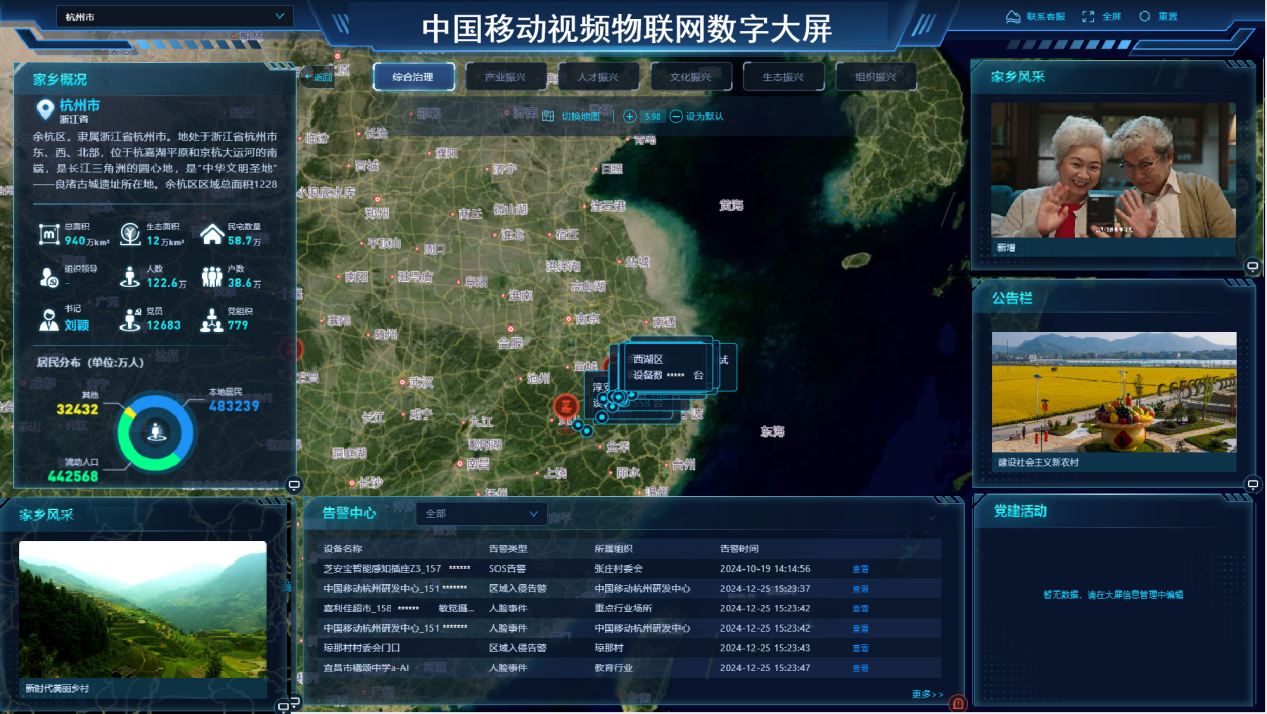Click 查看 for 琼那村村委会门口 row
This screenshot has height=714, width=1267.
pyautogui.click(x=860, y=648)
